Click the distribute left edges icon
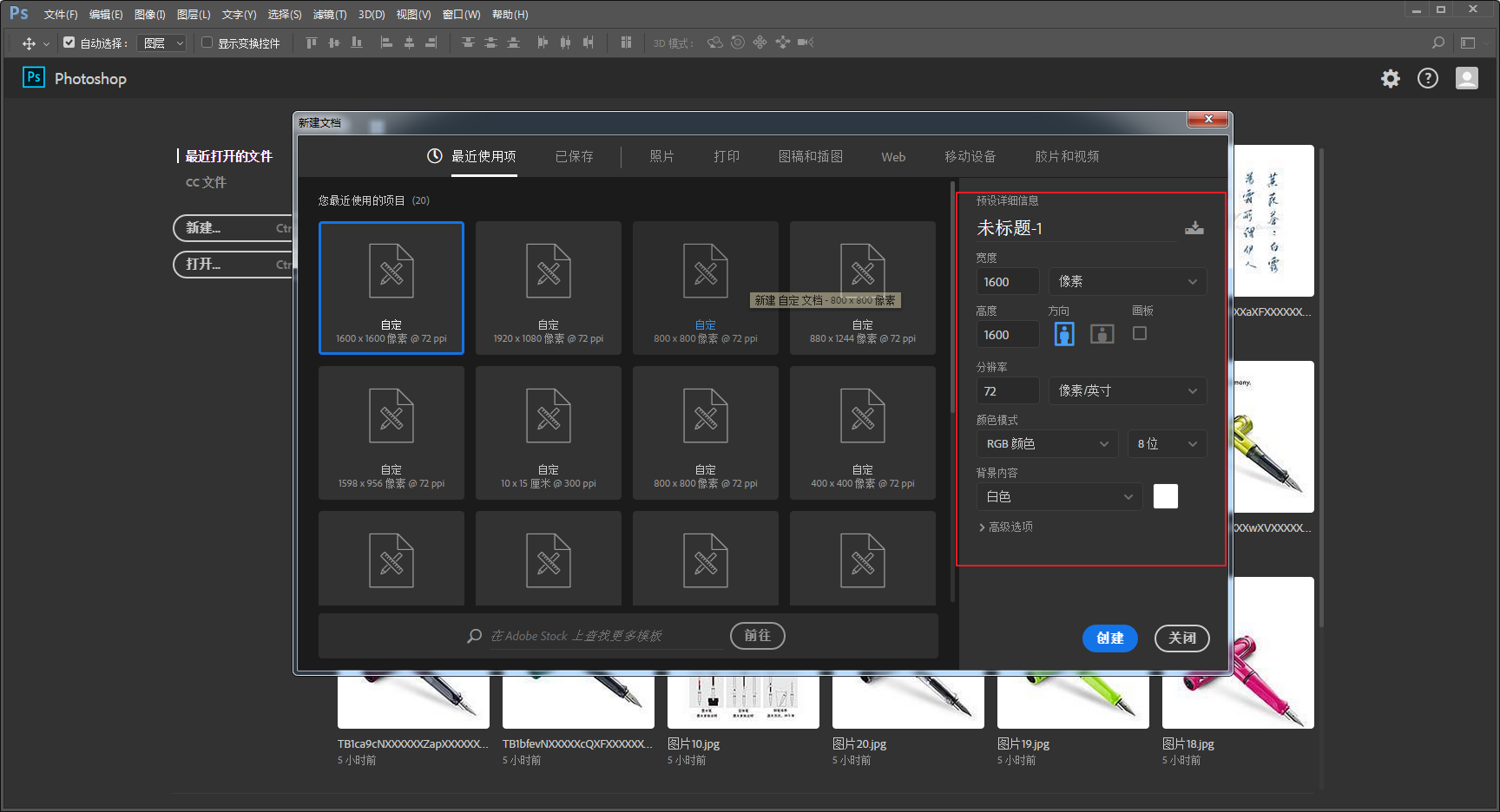The image size is (1500, 812). pyautogui.click(x=543, y=43)
